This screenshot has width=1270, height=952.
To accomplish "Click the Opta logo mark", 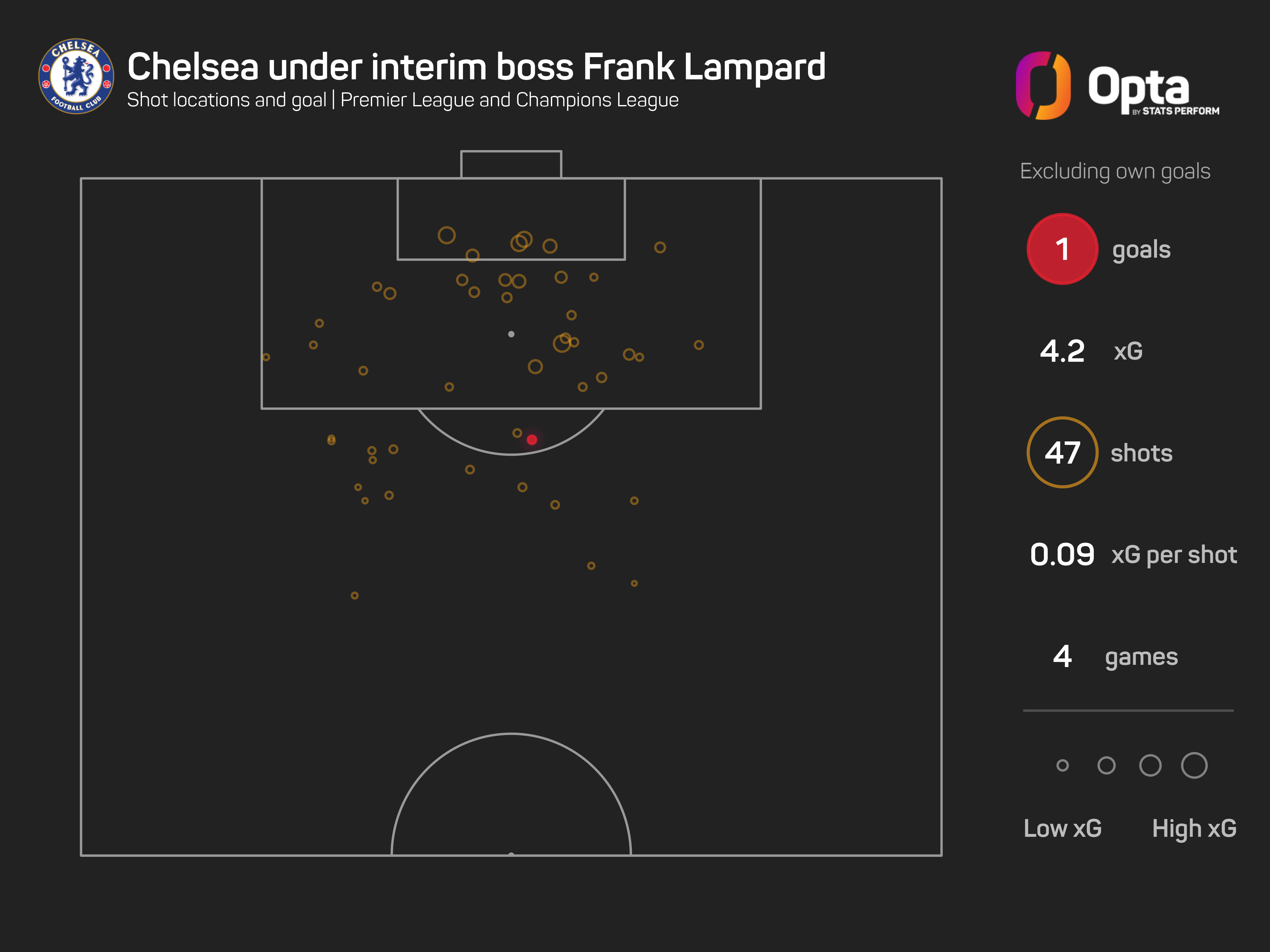I will point(1043,85).
